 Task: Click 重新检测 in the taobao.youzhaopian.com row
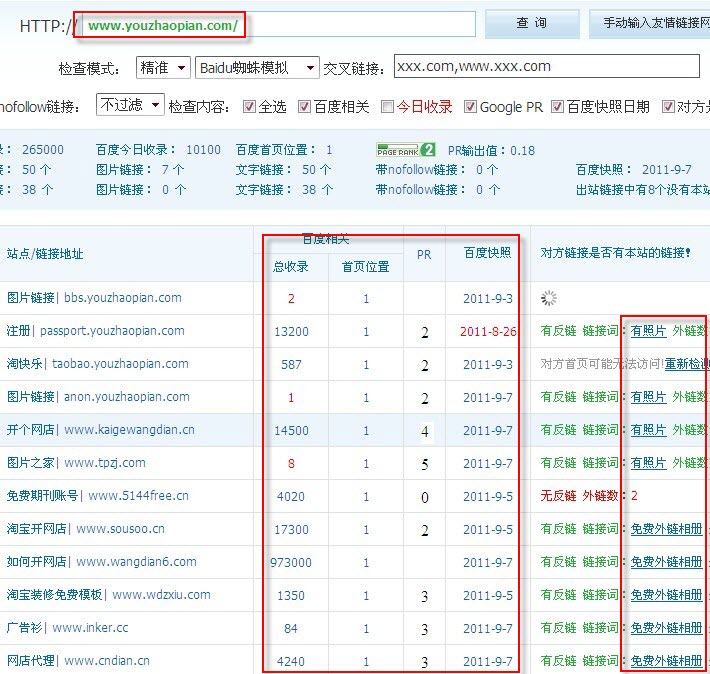687,364
